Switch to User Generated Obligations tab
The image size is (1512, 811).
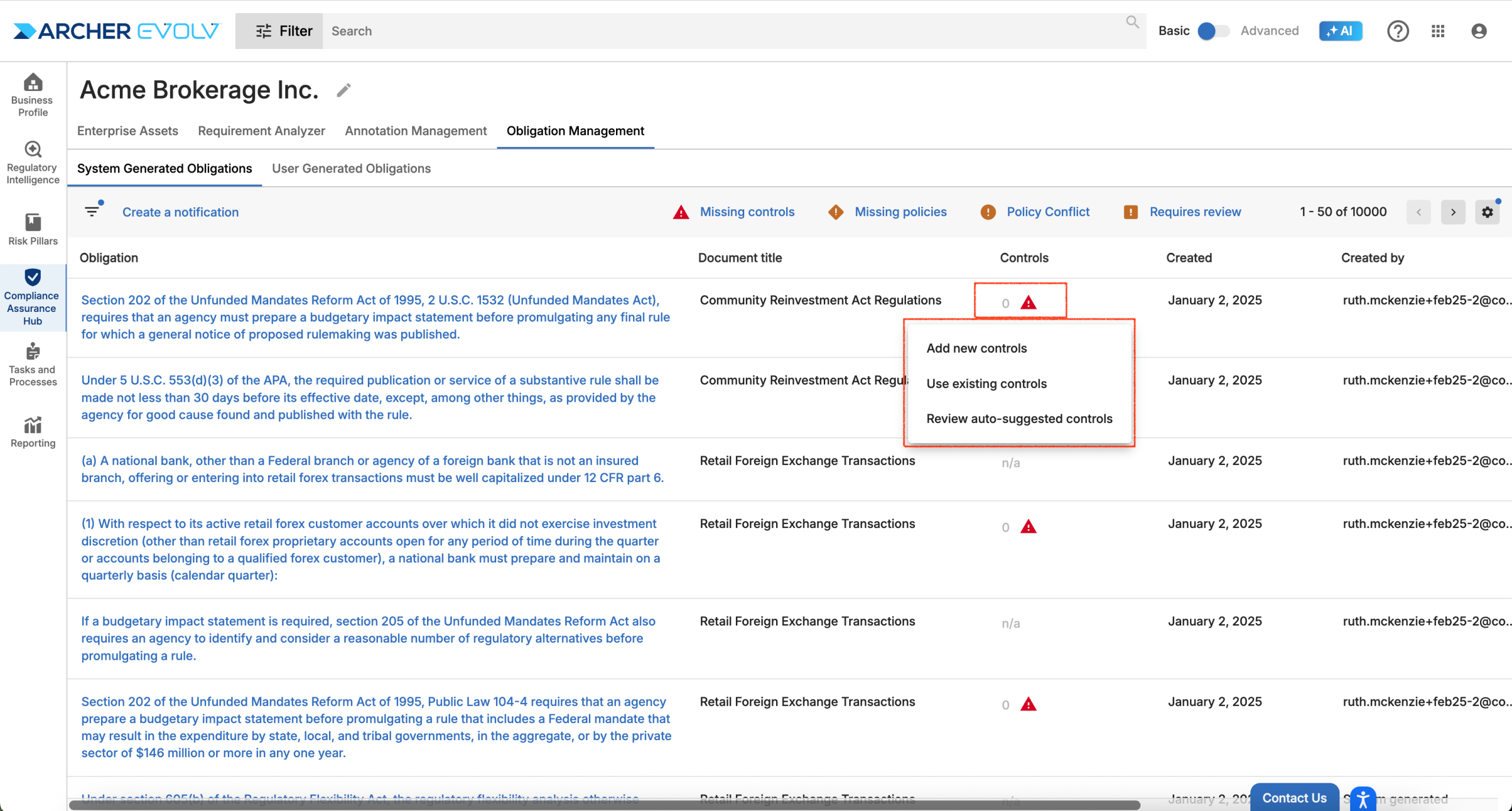pyautogui.click(x=351, y=168)
